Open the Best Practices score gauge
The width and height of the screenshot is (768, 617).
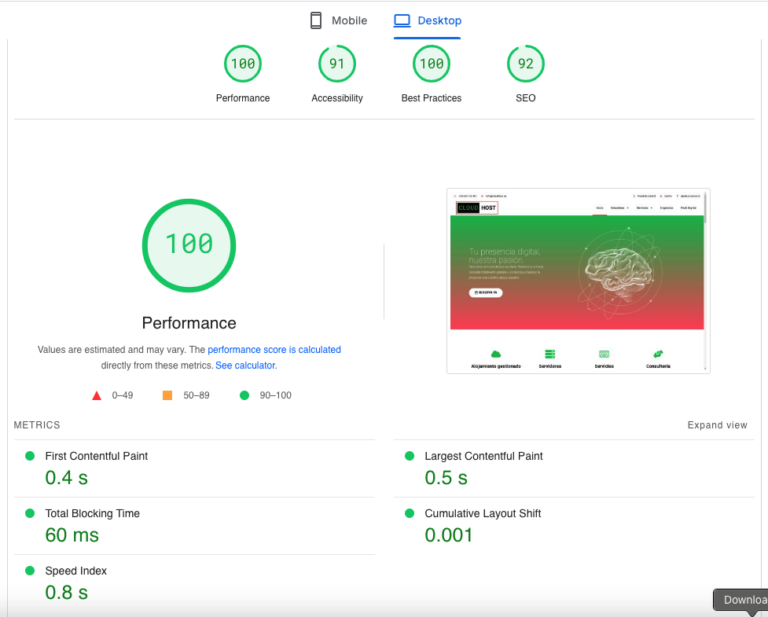(x=431, y=64)
